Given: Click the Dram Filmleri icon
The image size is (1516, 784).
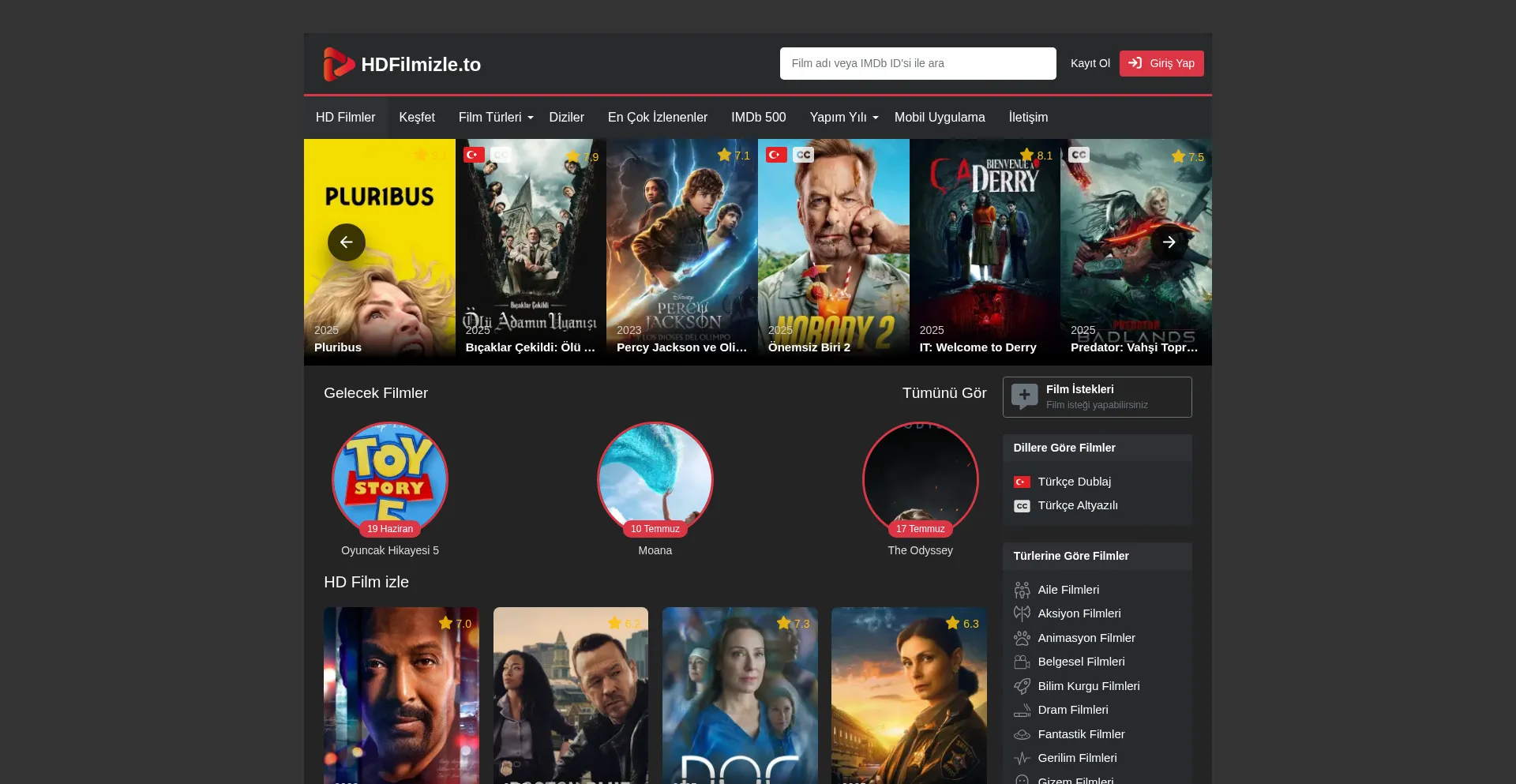Looking at the screenshot, I should coord(1022,710).
